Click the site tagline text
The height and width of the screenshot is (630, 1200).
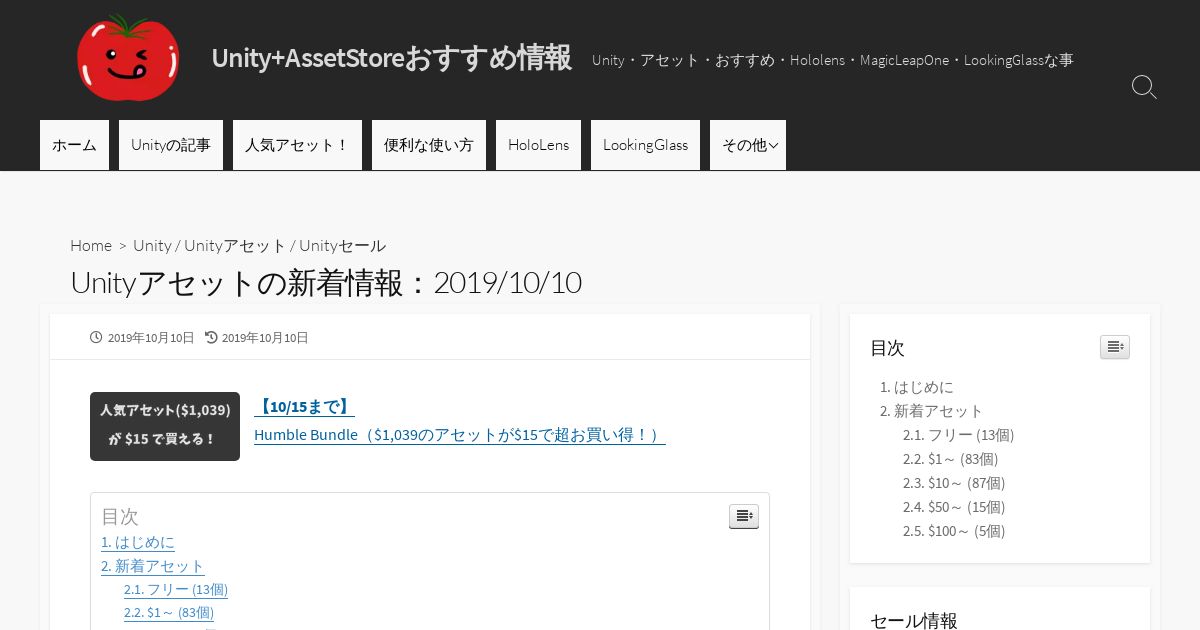click(833, 60)
